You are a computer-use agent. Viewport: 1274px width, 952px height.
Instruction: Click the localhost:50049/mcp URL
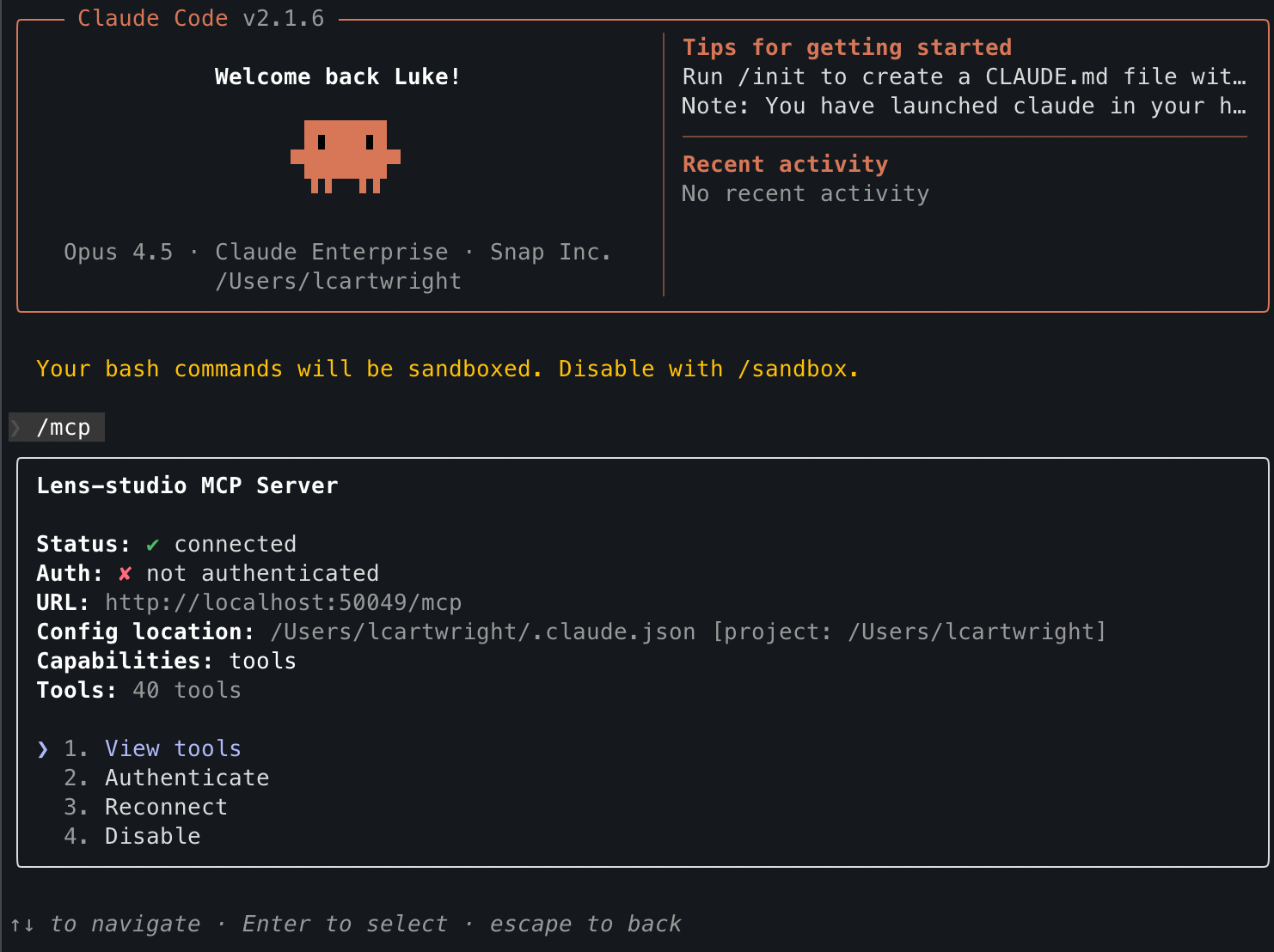click(x=283, y=603)
